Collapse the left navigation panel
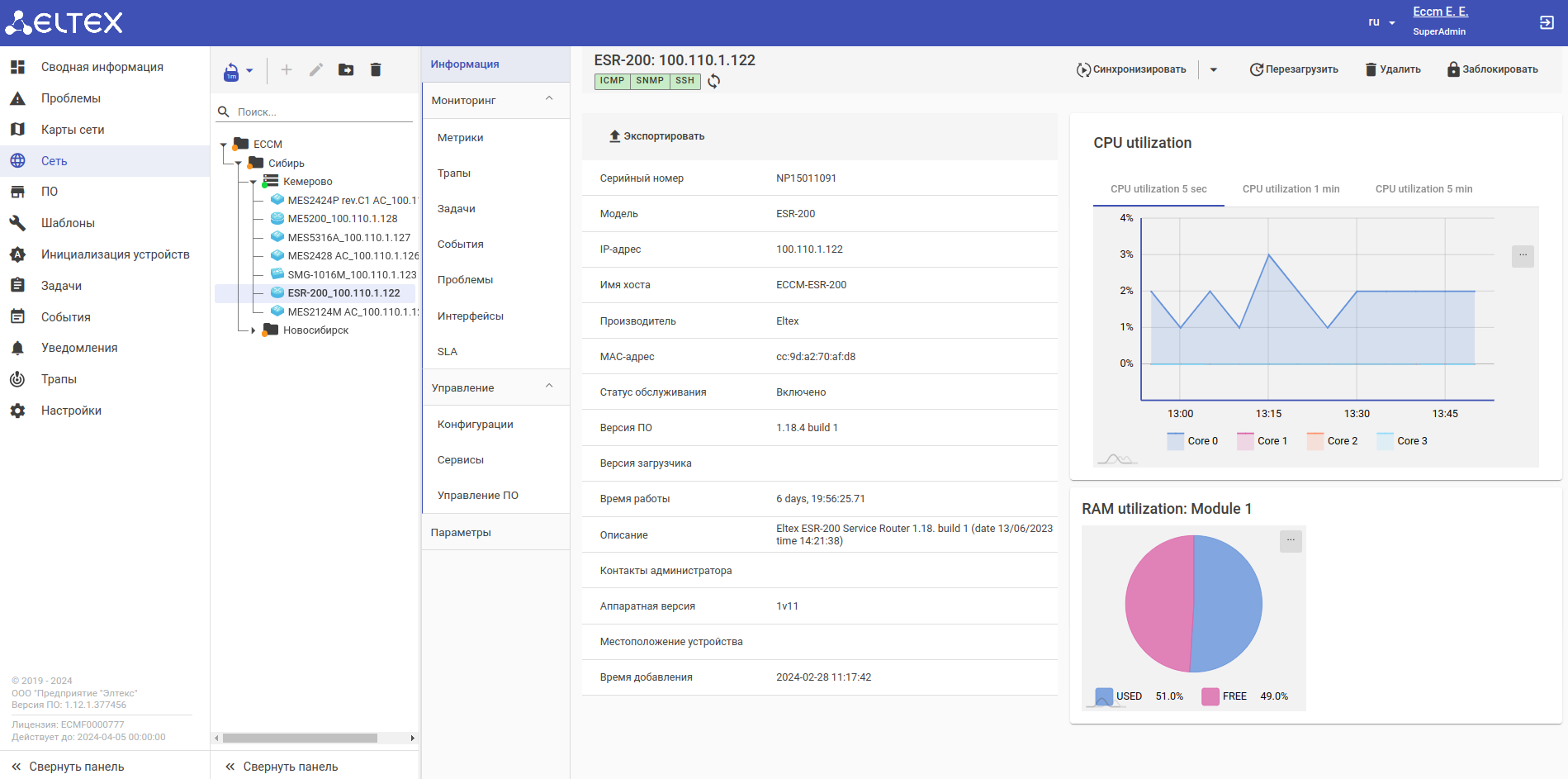Viewport: 1568px width, 779px height. click(x=68, y=767)
